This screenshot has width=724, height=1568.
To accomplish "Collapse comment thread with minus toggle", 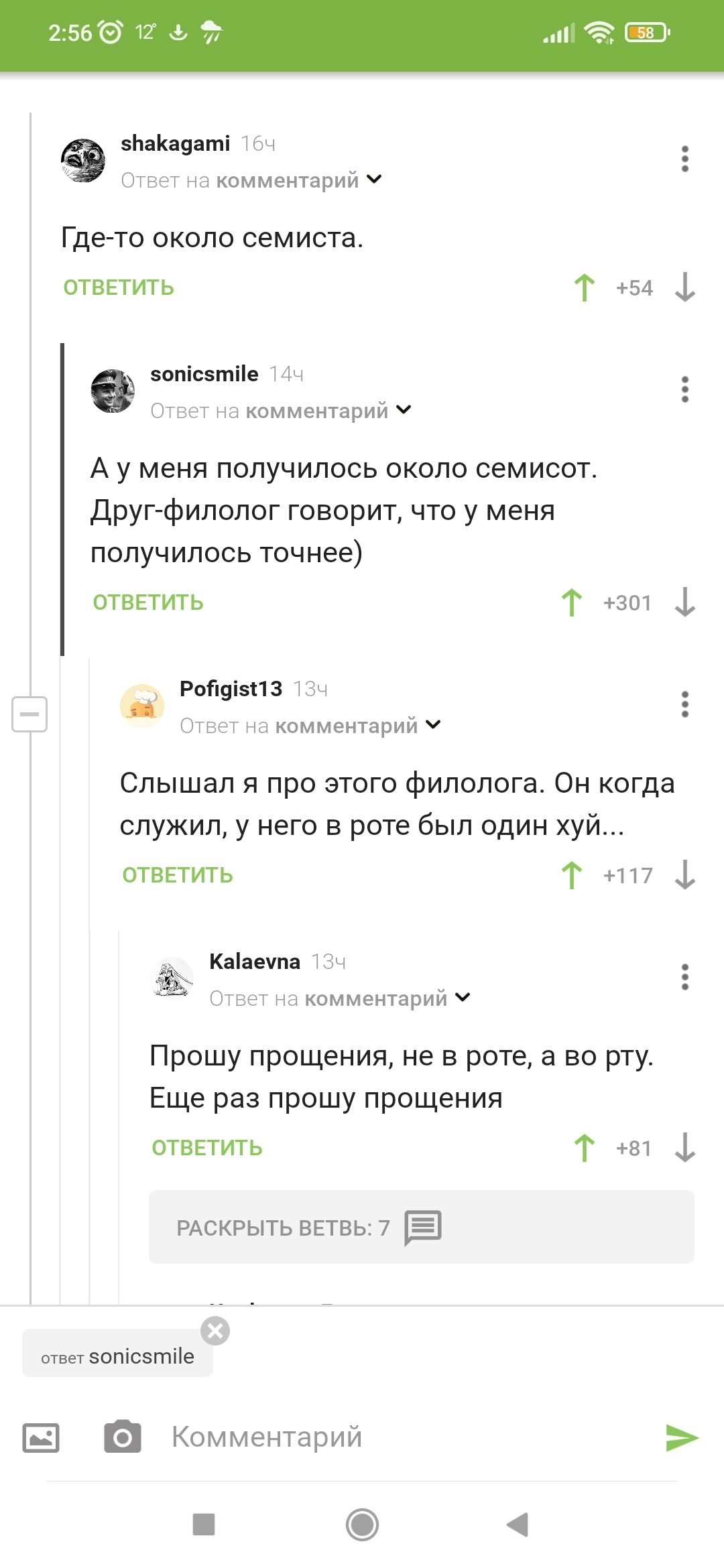I will 29,714.
